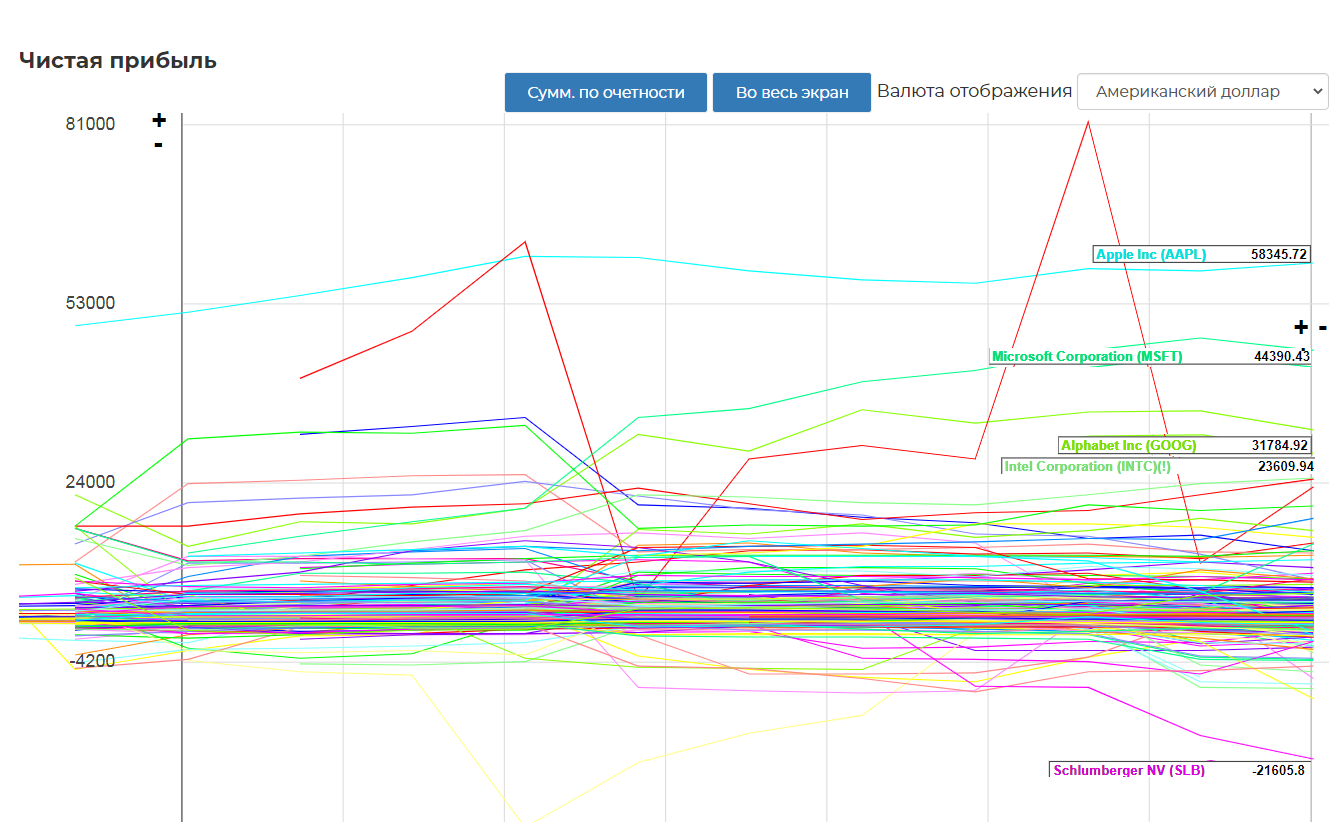Select the Intel Corporation (INTC)(!) label
The height and width of the screenshot is (822, 1341).
coord(1087,466)
